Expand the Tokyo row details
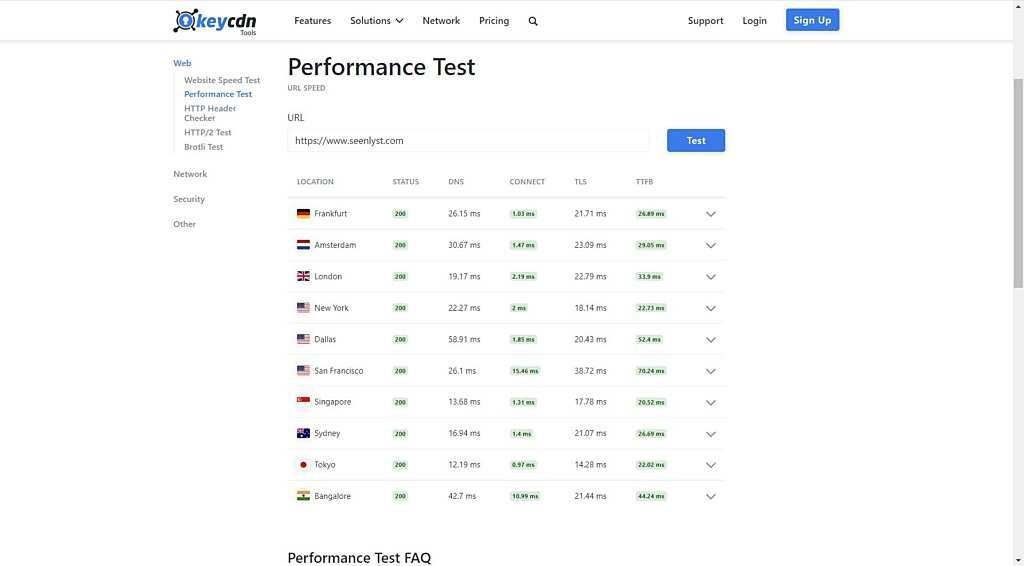 coord(711,465)
